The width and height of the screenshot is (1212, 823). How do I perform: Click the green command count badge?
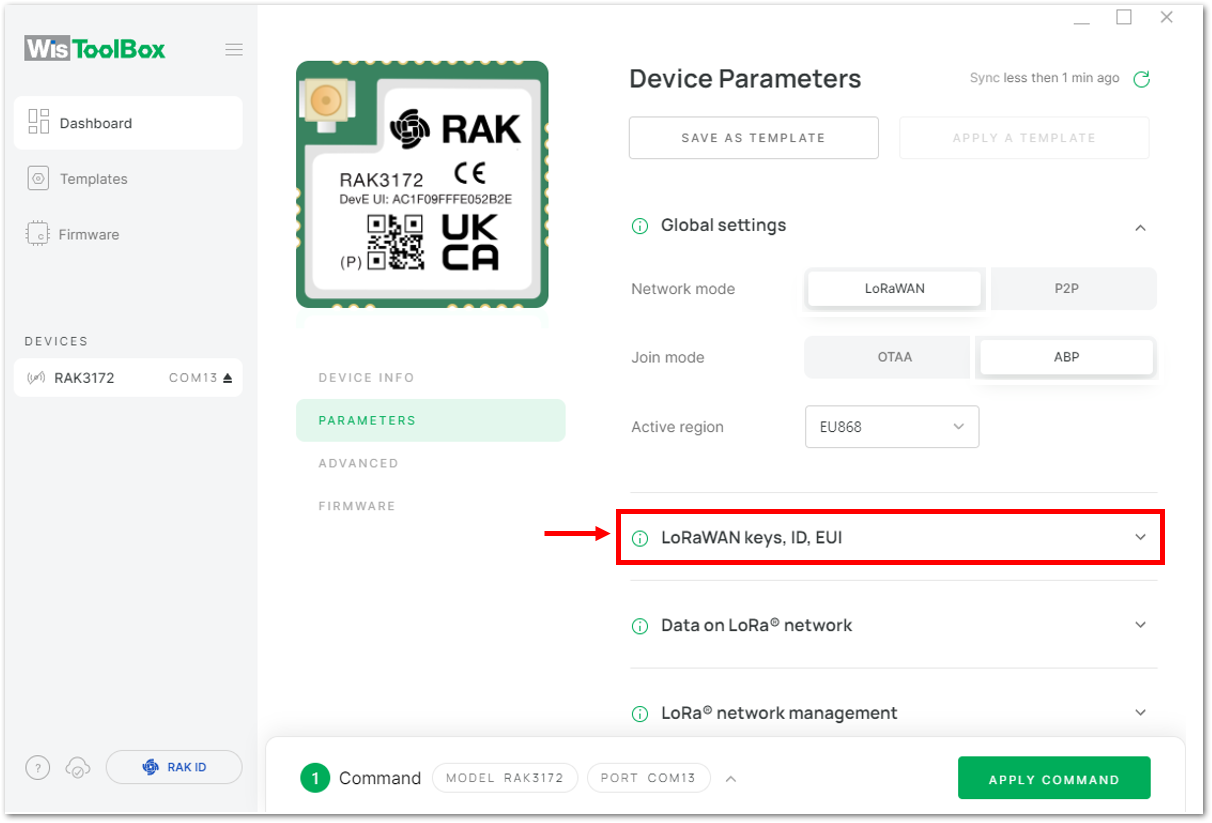coord(315,778)
